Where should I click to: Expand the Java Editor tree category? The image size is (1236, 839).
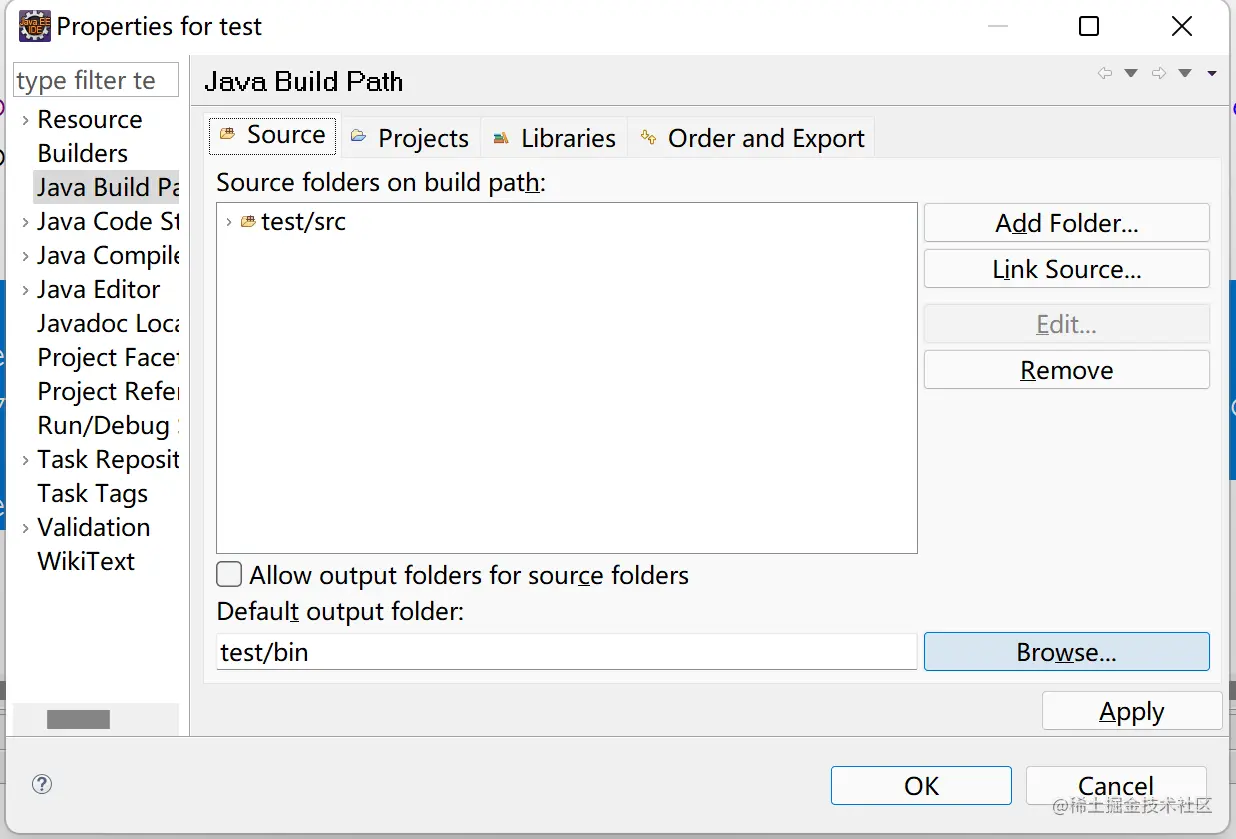pyautogui.click(x=25, y=290)
